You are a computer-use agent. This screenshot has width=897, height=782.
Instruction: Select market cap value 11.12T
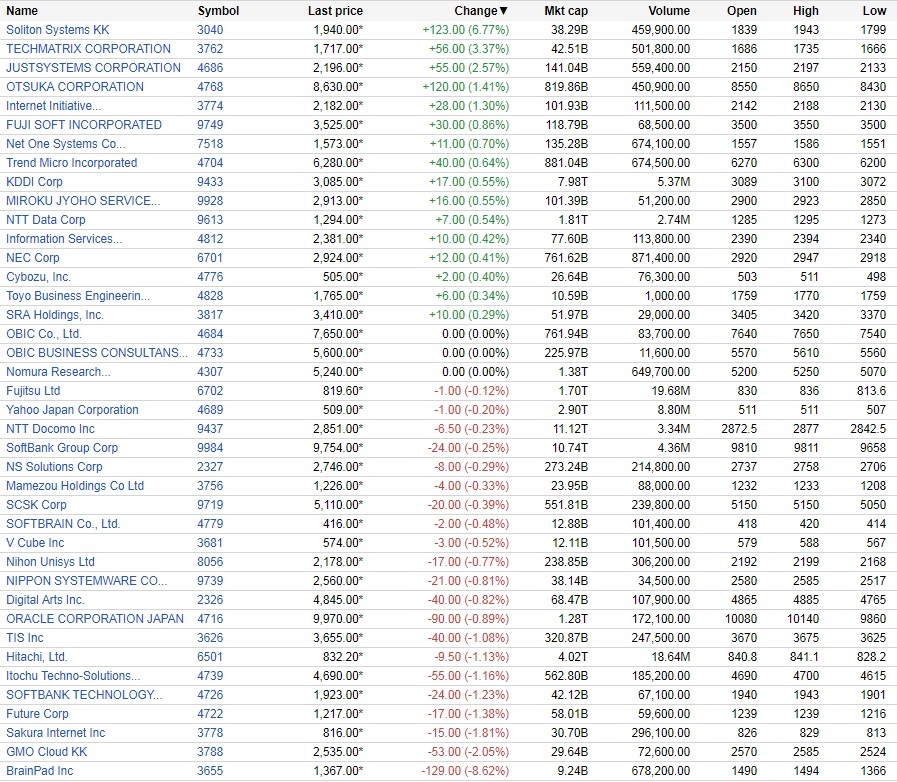(x=570, y=428)
